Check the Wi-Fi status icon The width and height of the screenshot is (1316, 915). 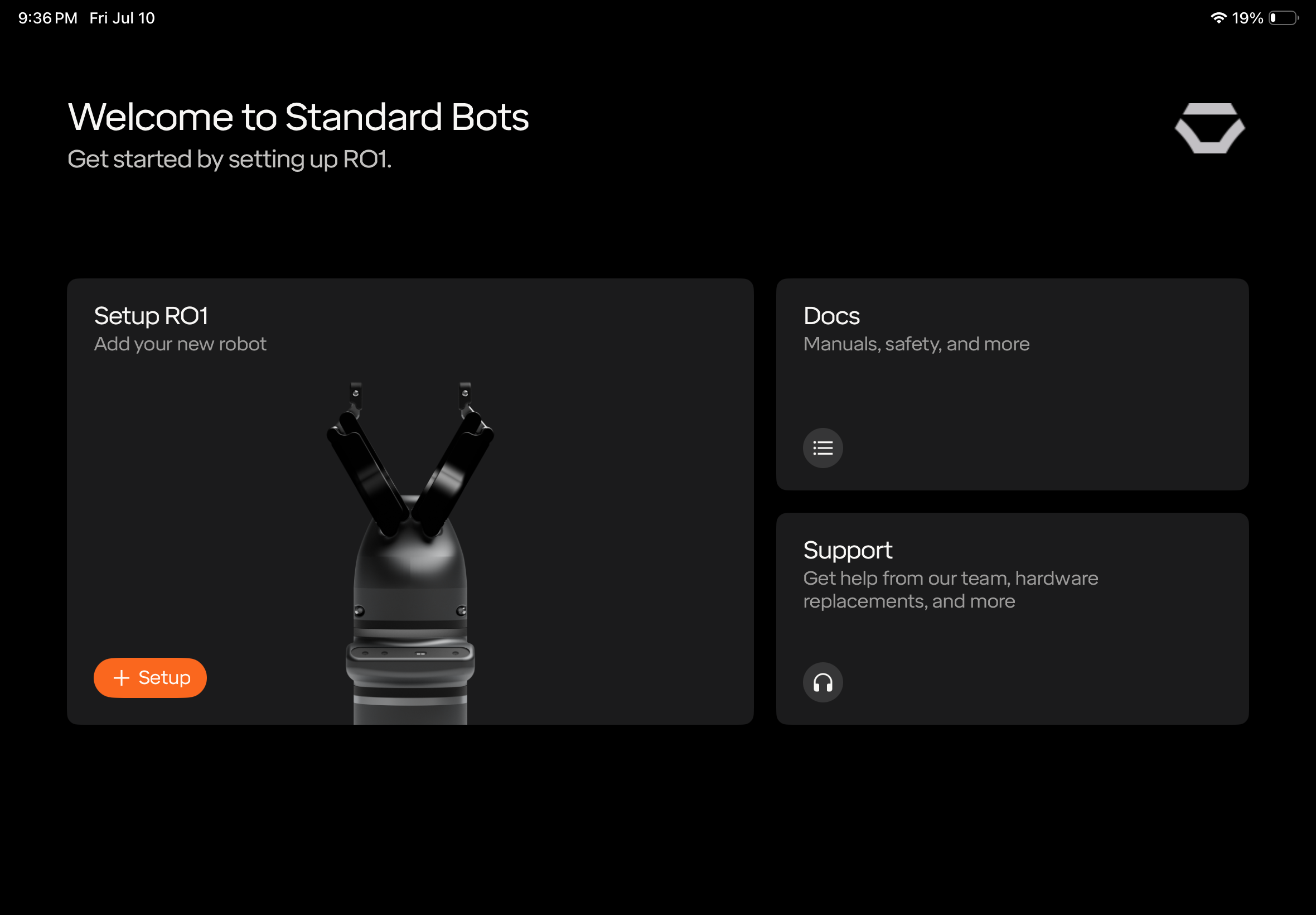coord(1218,18)
